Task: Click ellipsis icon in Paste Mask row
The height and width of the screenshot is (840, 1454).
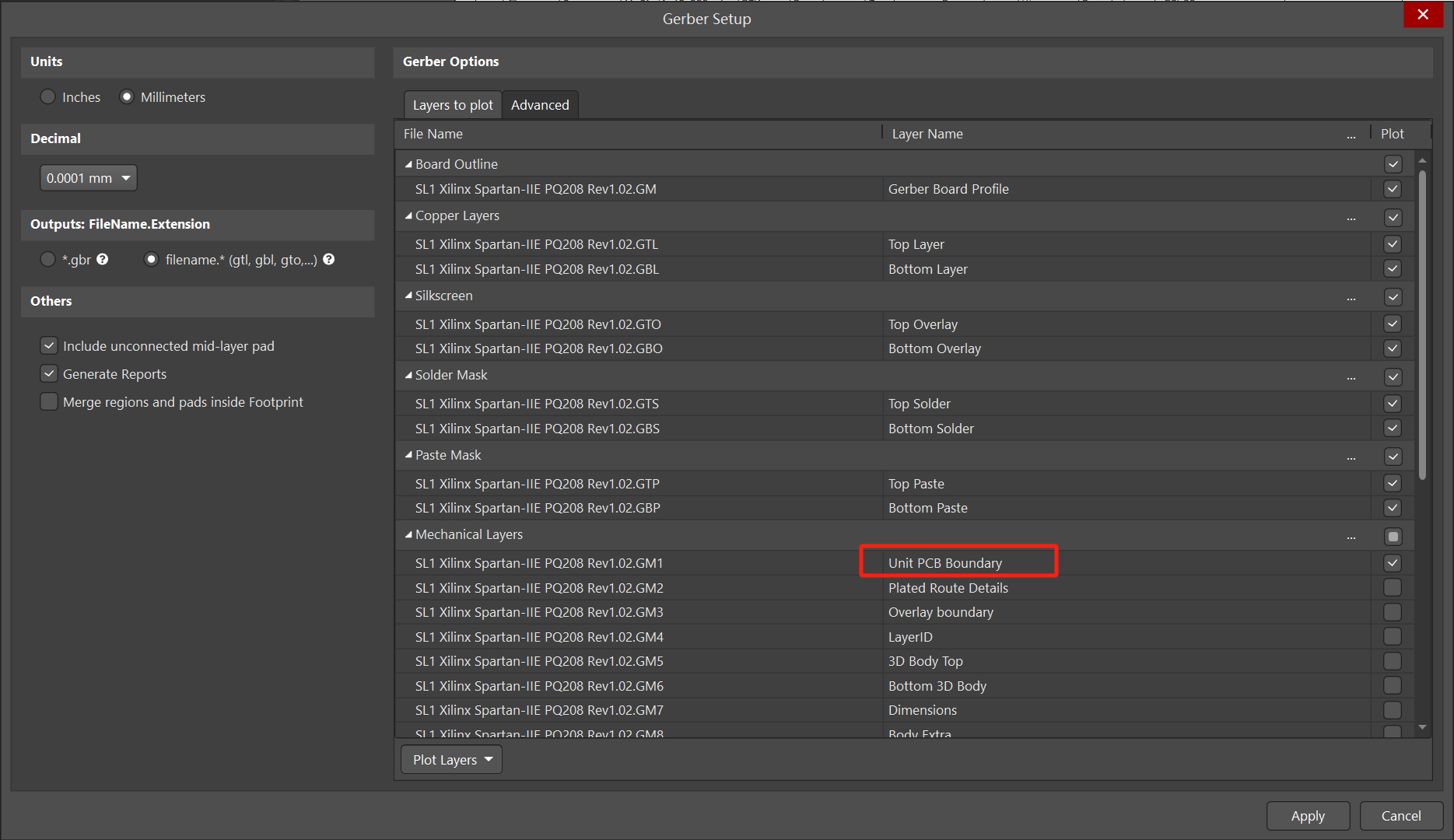Action: 1351,457
